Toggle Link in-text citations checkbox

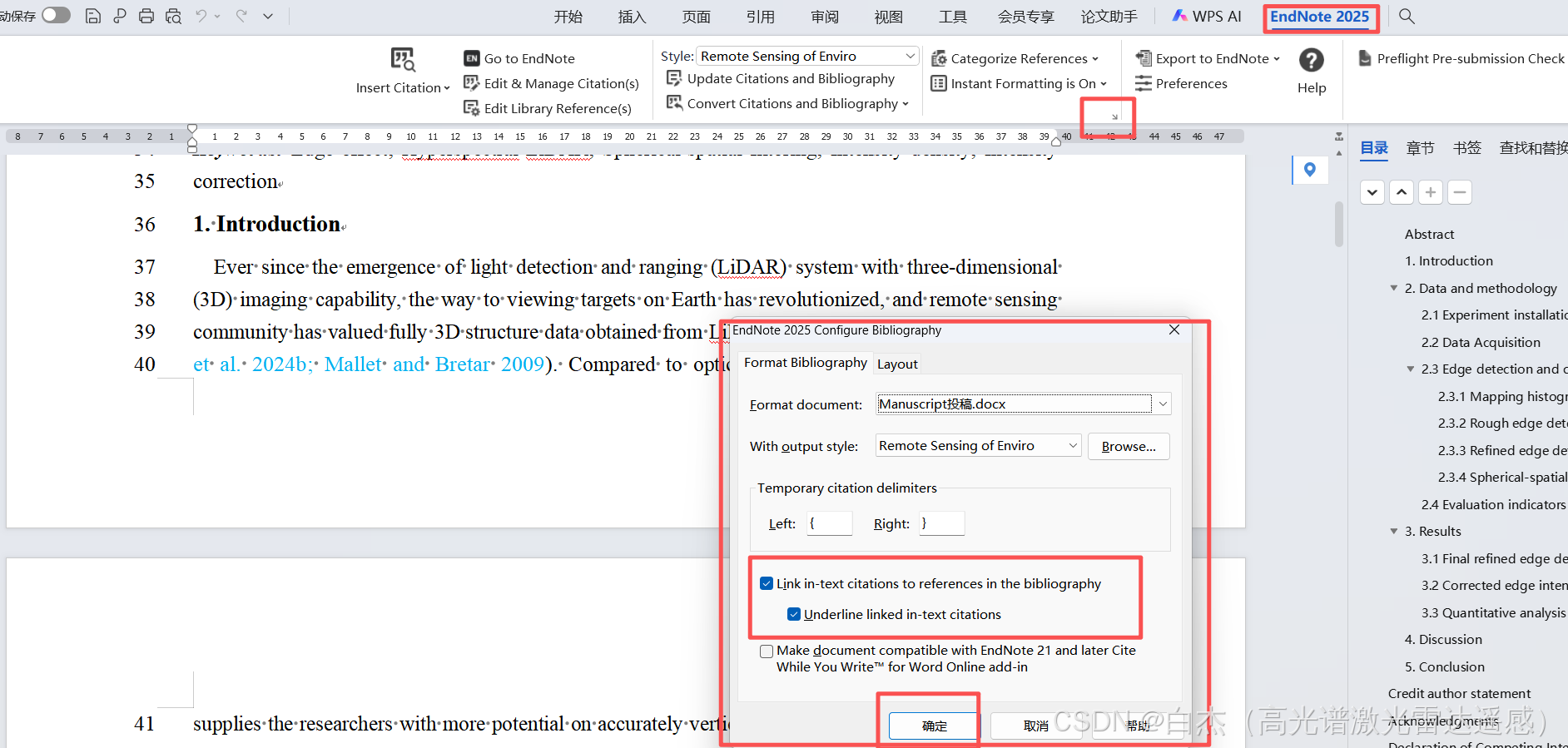click(767, 583)
